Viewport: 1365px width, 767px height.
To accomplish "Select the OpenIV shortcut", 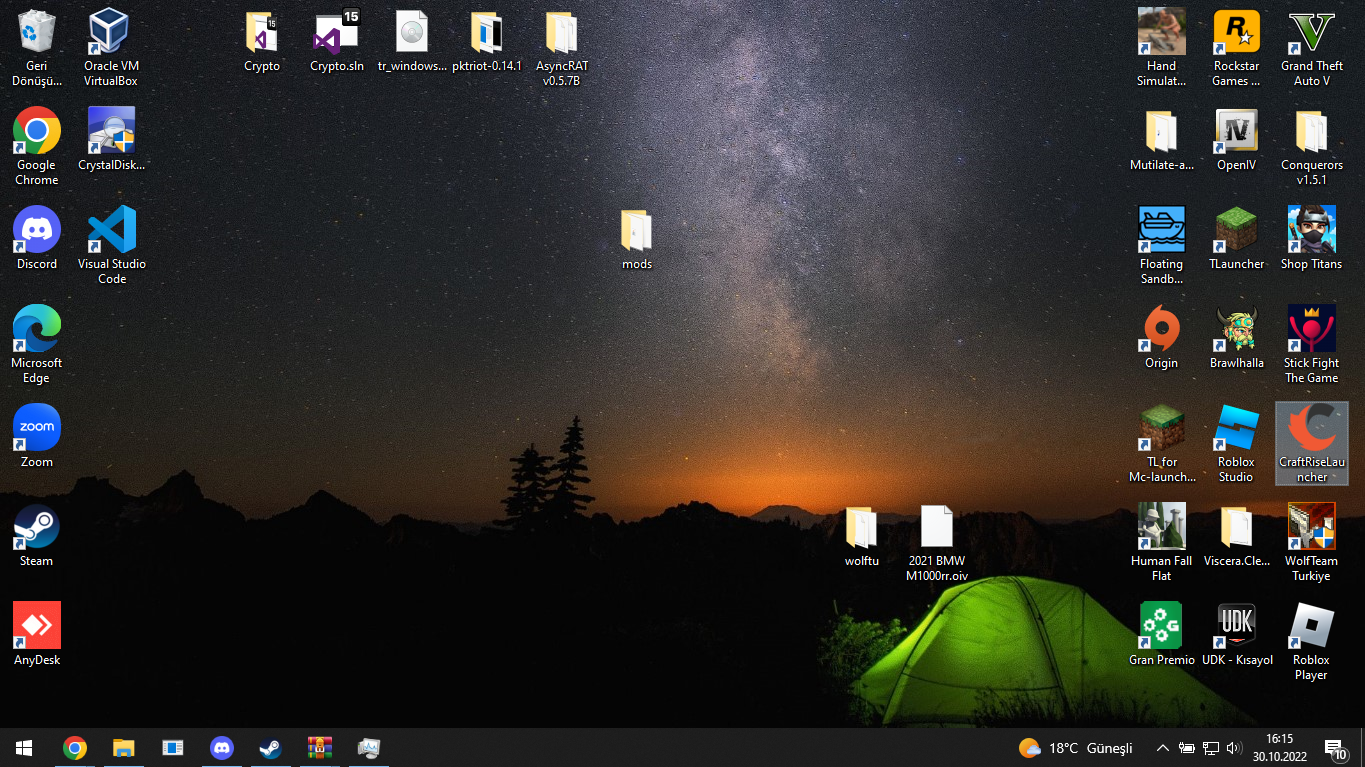I will point(1236,139).
